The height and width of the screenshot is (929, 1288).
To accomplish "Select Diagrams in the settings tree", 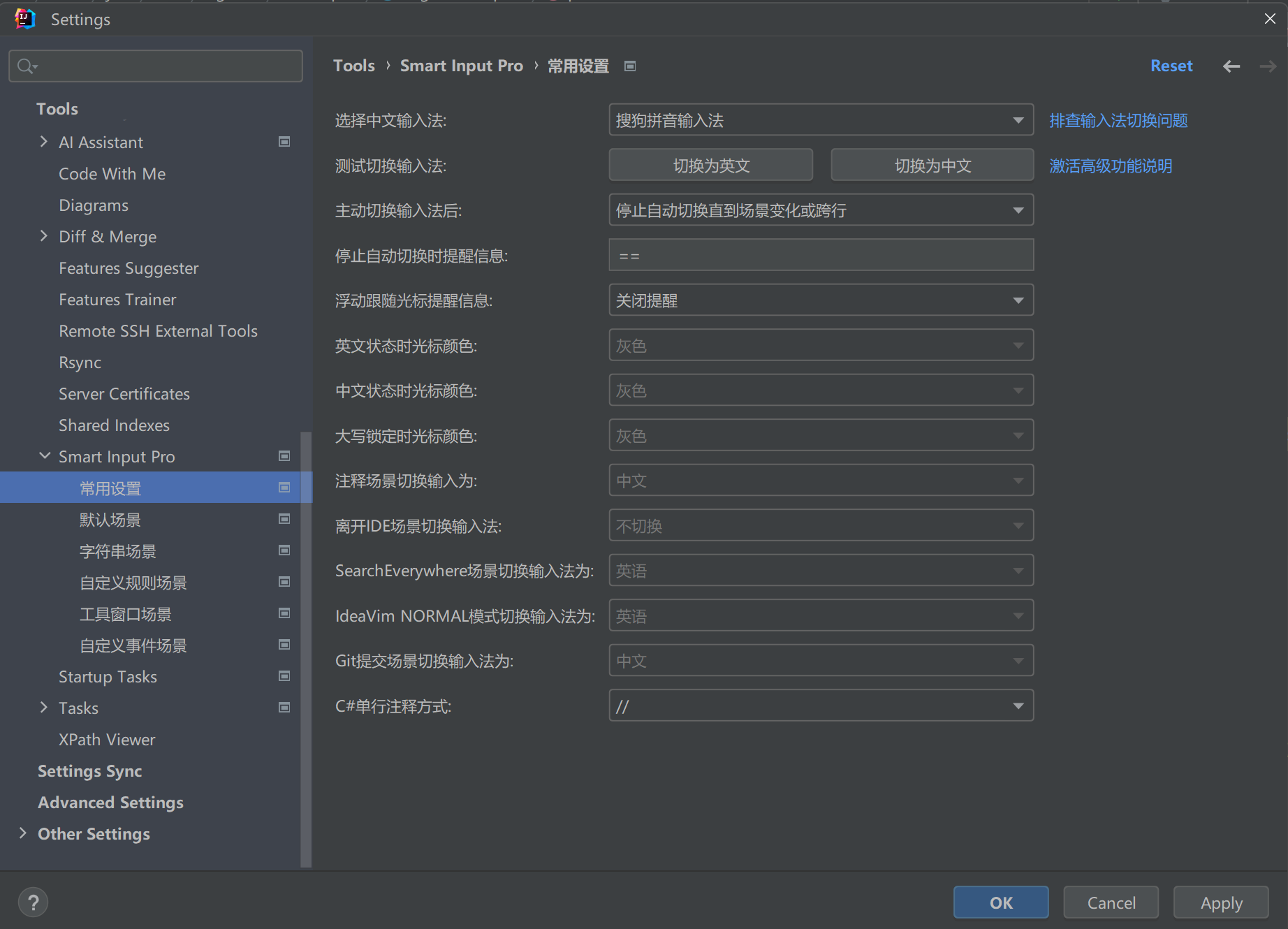I will pos(94,205).
